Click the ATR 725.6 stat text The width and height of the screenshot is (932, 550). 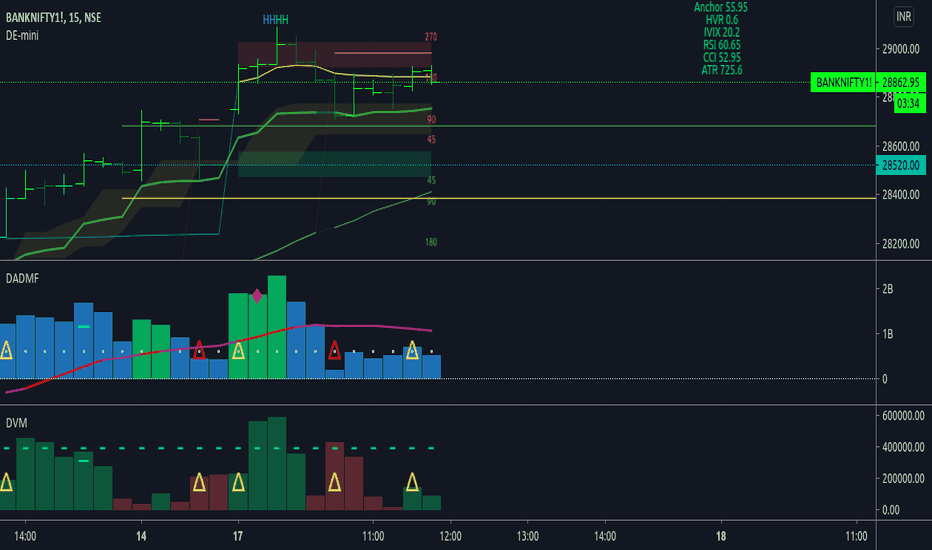722,70
